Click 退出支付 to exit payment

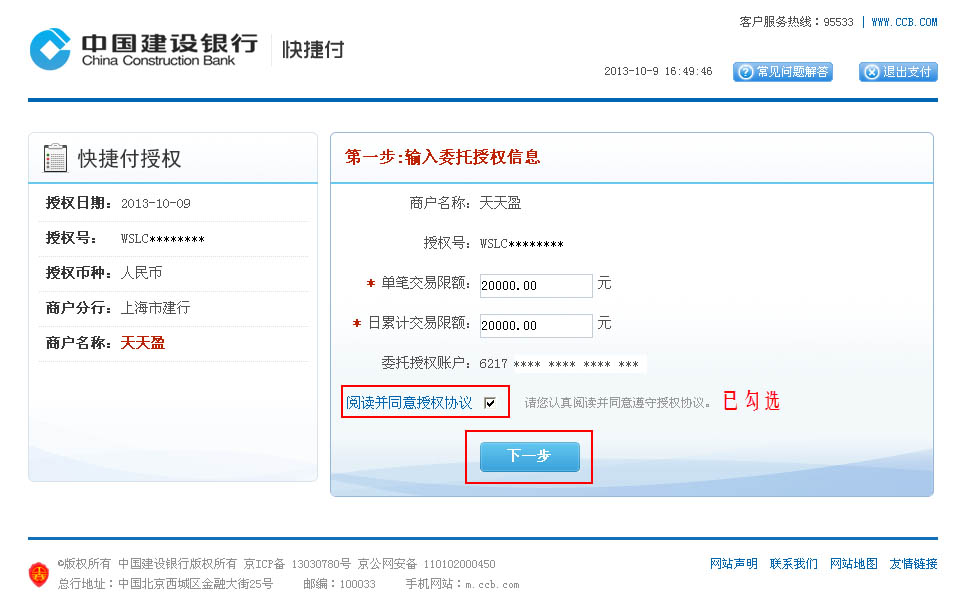point(898,72)
